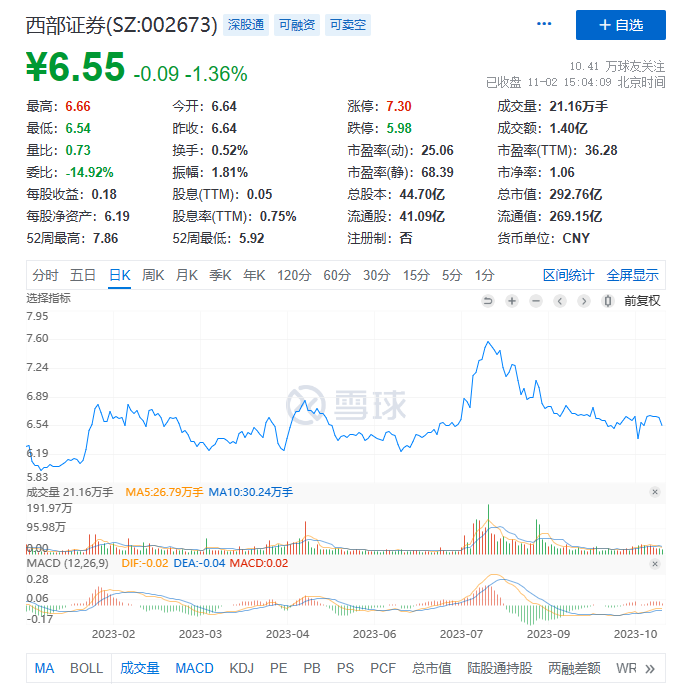Toggle the BOLL indicator
This screenshot has width=688, height=697.
[x=86, y=668]
